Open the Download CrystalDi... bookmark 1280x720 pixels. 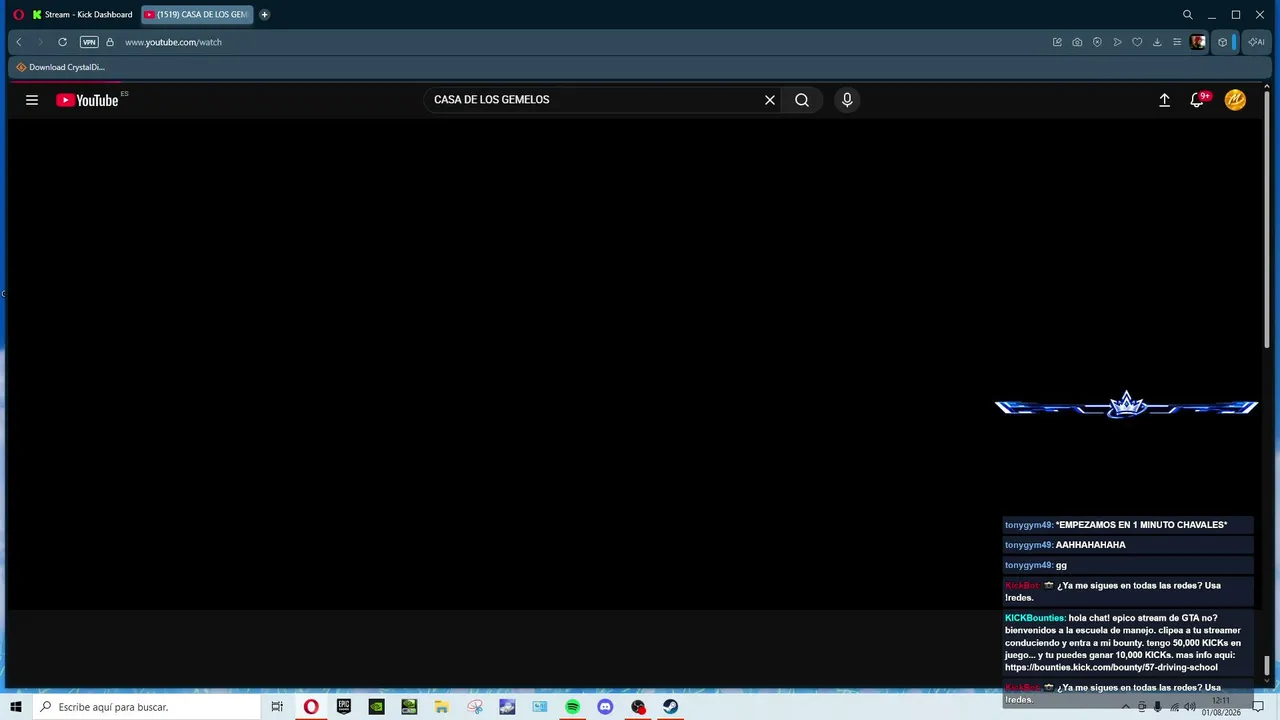click(60, 67)
